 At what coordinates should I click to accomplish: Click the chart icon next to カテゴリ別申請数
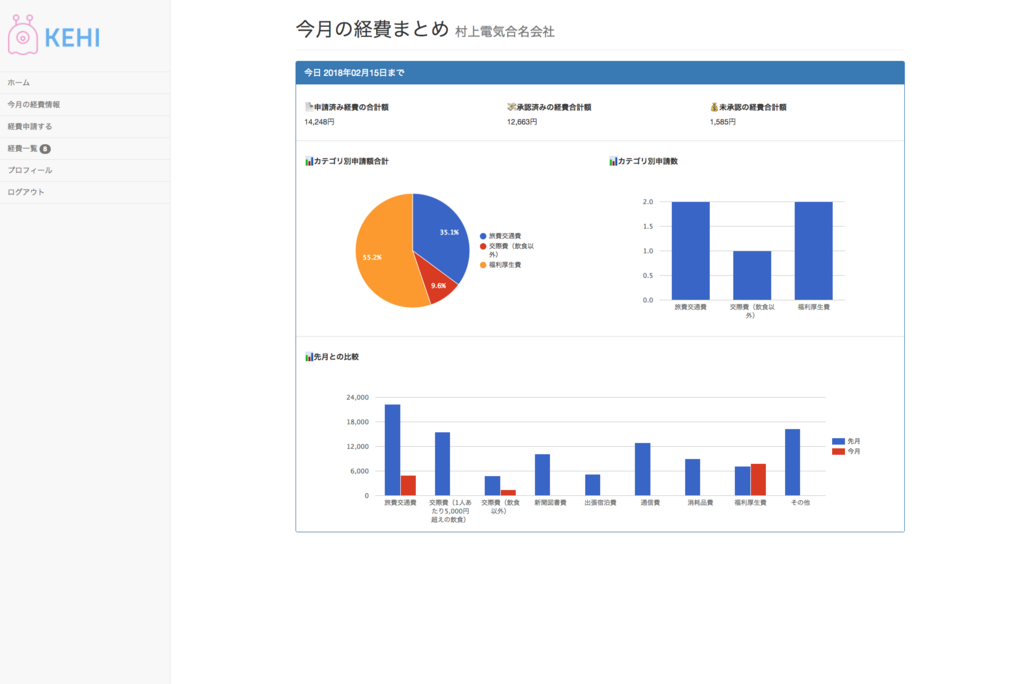click(613, 161)
